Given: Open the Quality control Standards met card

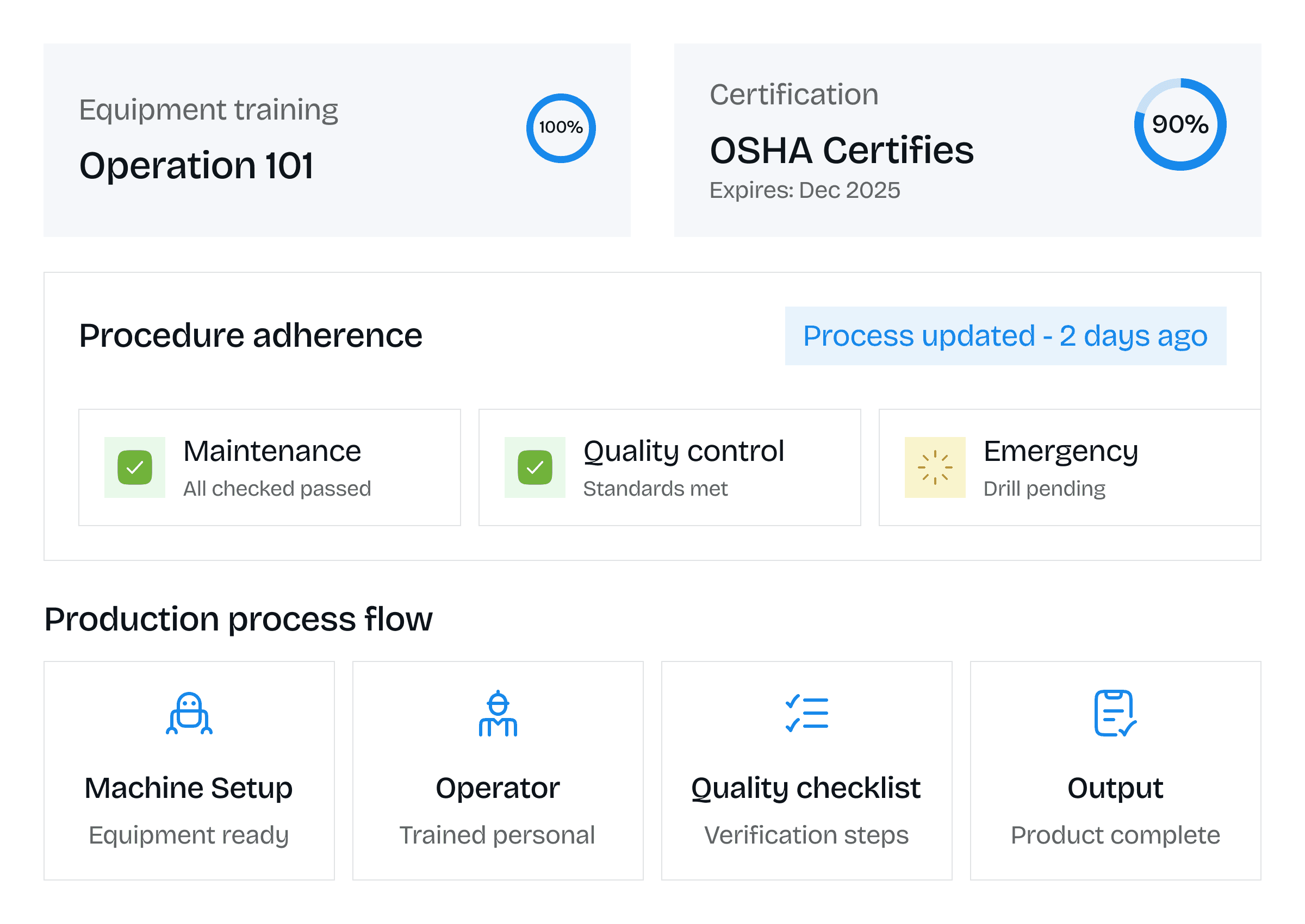Looking at the screenshot, I should point(669,467).
